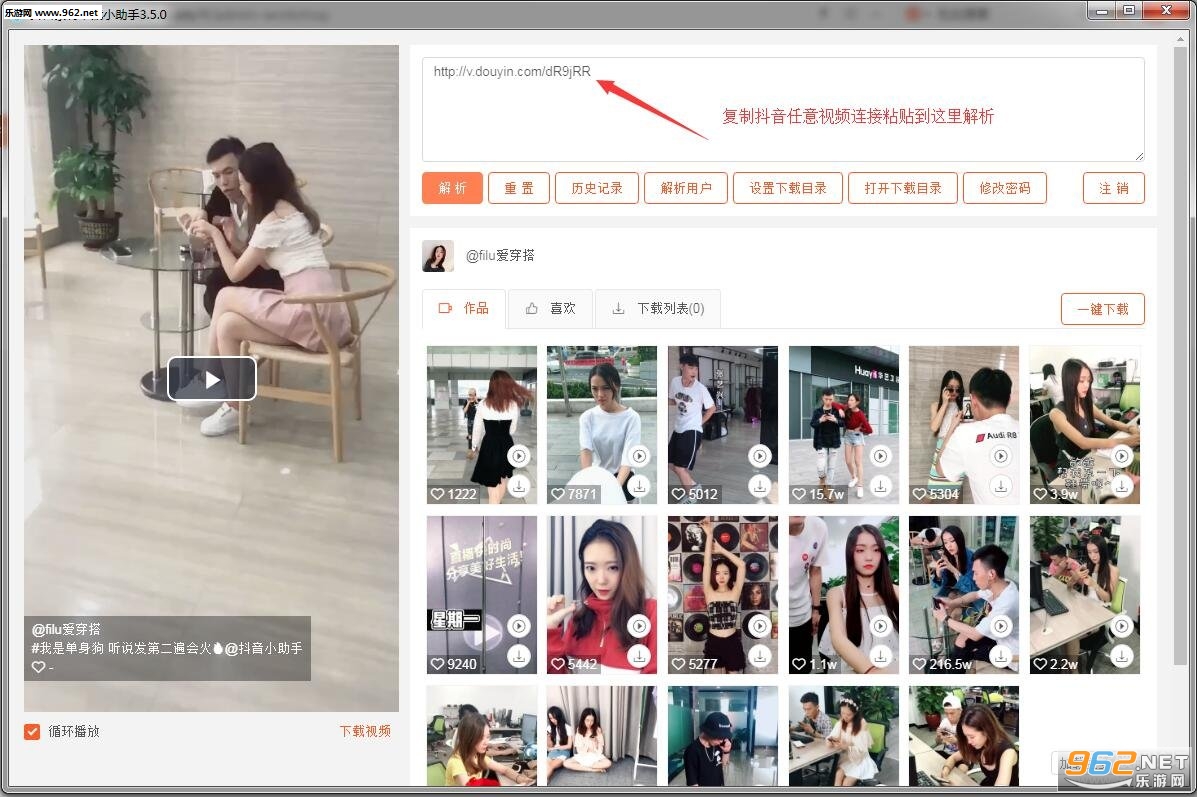This screenshot has height=797, width=1197.
Task: Play the video with 1222 likes
Action: coord(518,456)
